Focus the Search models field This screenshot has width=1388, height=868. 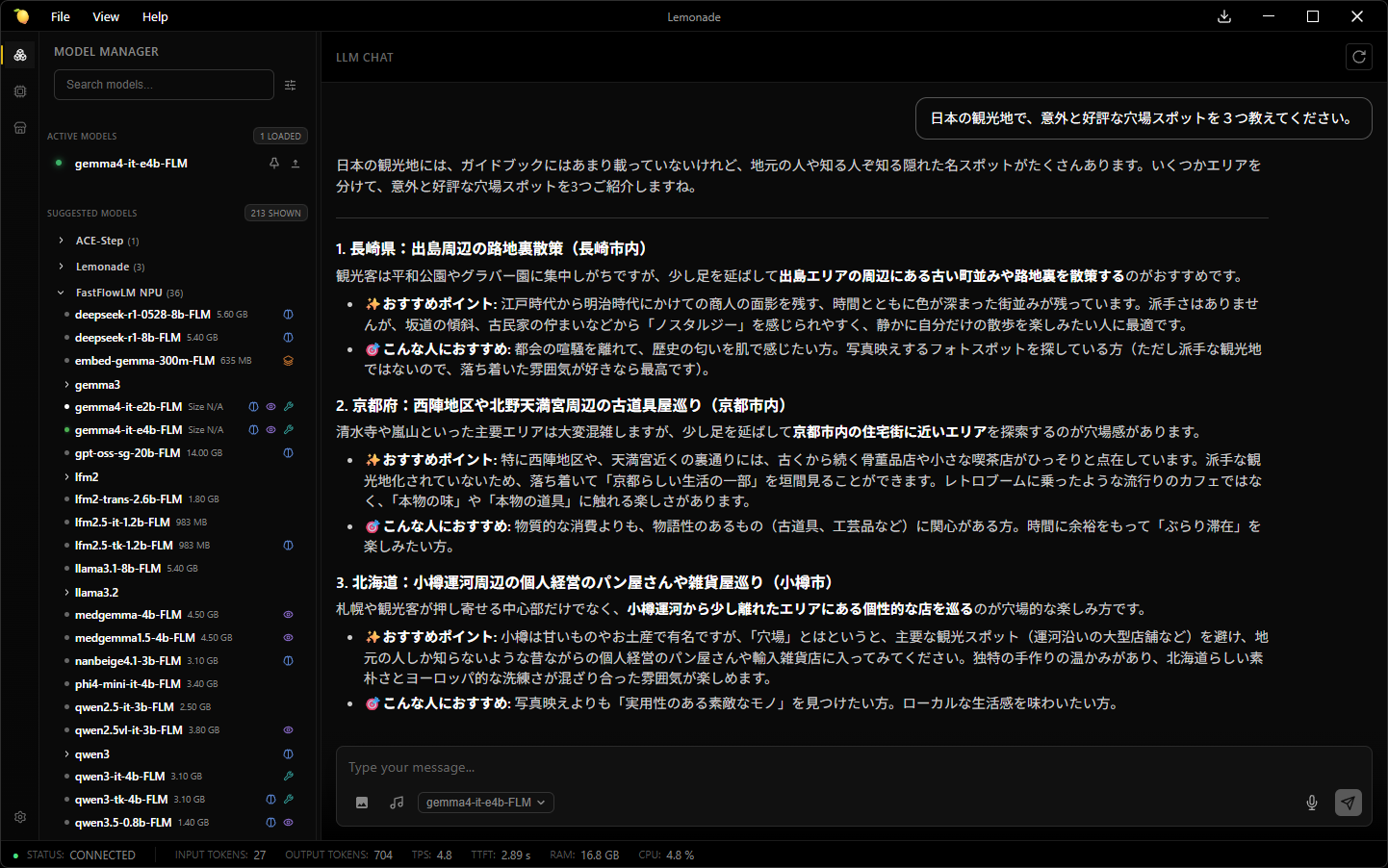[x=164, y=85]
